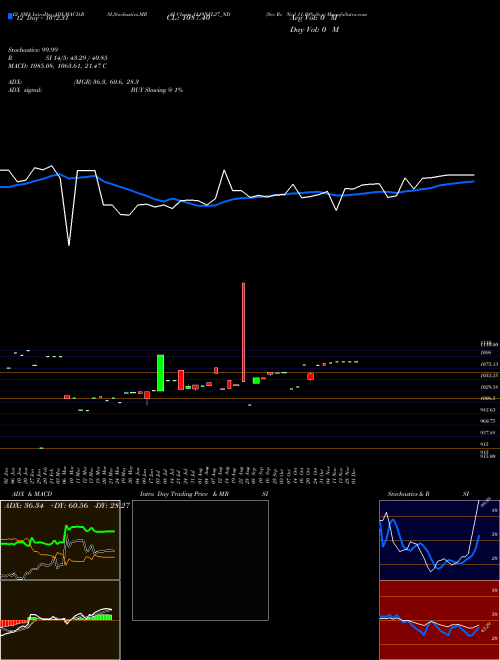The image size is (500, 660).
Task: Click the 'BUY Slowing @ 1%' signal text
Action: pos(157,90)
